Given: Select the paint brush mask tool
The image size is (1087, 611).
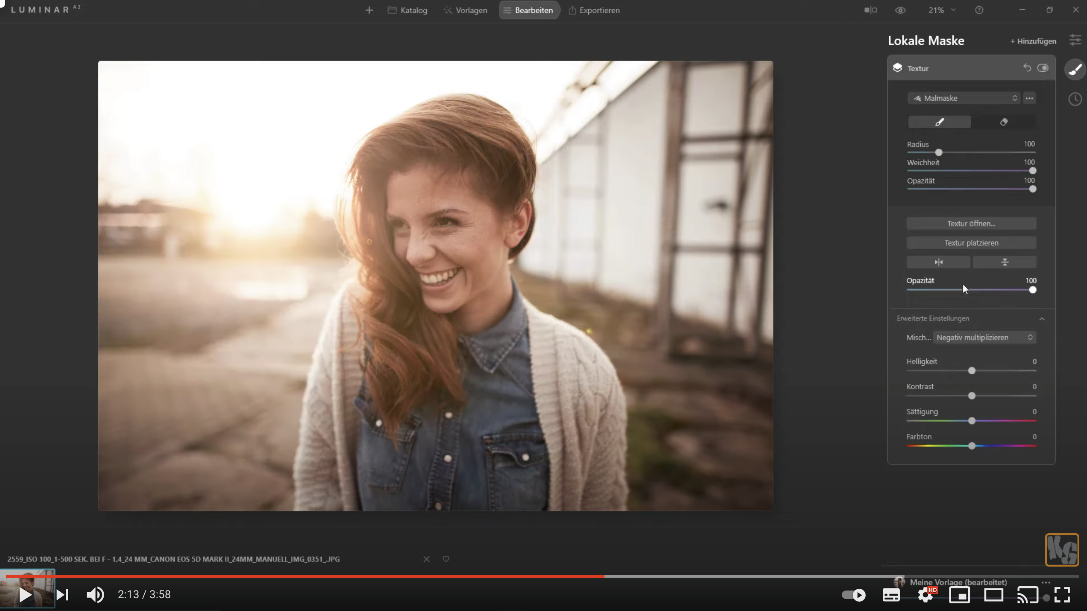Looking at the screenshot, I should pyautogui.click(x=939, y=122).
